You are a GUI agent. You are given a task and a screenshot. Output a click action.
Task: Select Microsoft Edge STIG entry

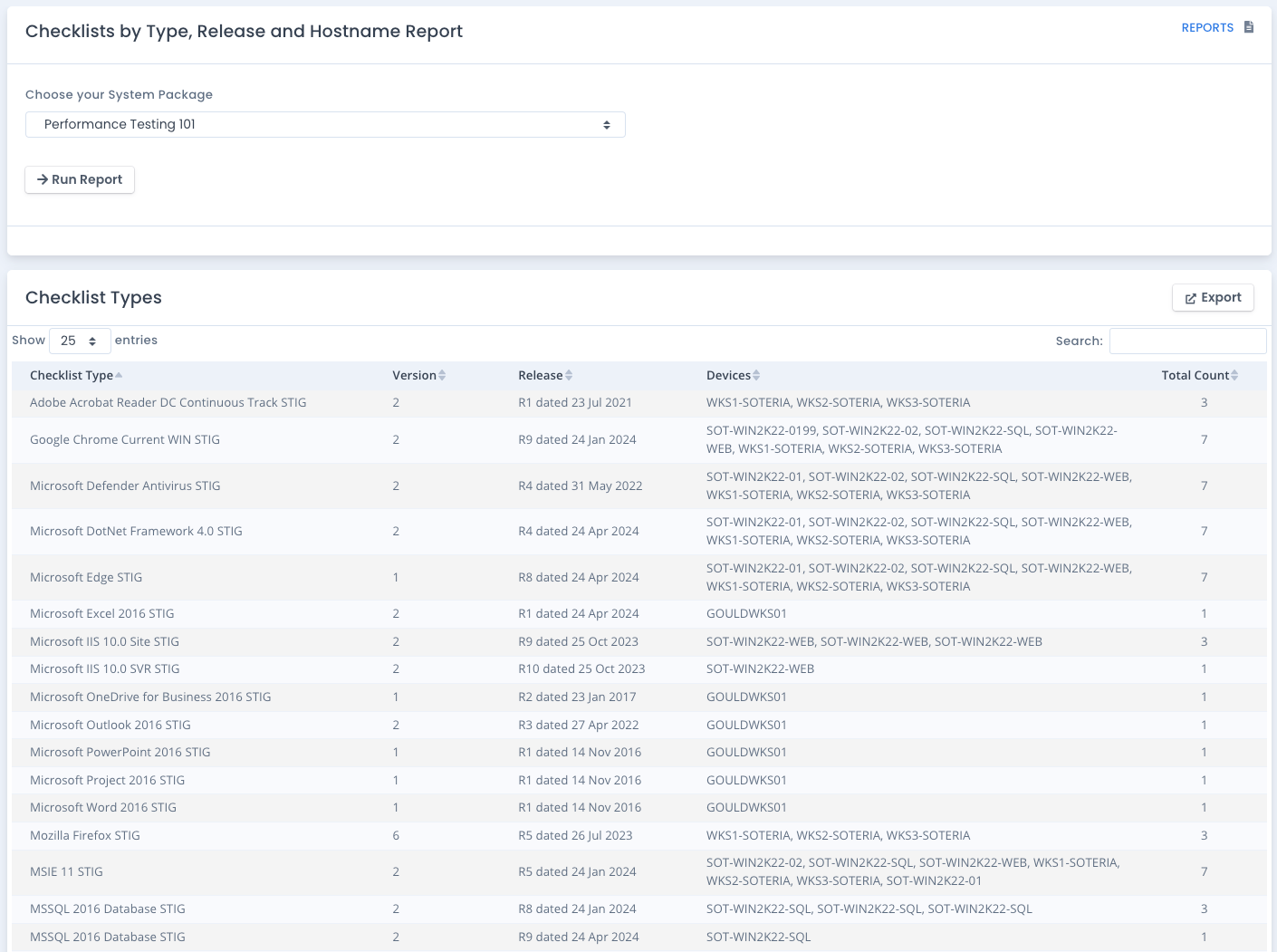coord(86,577)
